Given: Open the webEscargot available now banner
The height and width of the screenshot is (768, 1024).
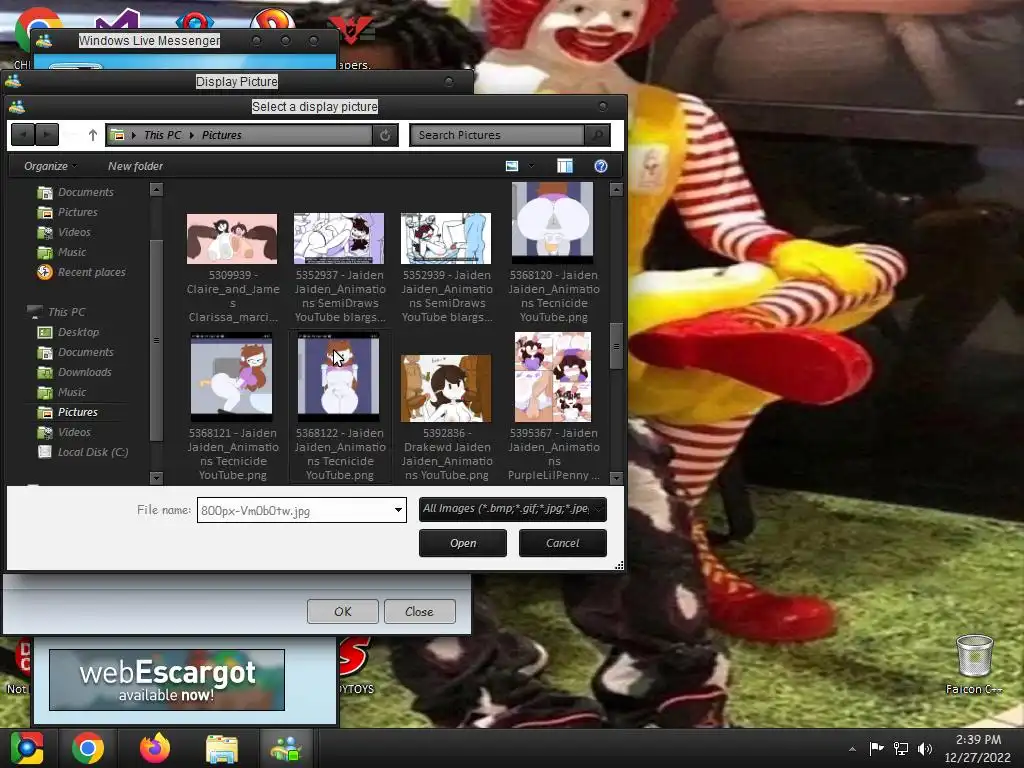Looking at the screenshot, I should [x=167, y=680].
